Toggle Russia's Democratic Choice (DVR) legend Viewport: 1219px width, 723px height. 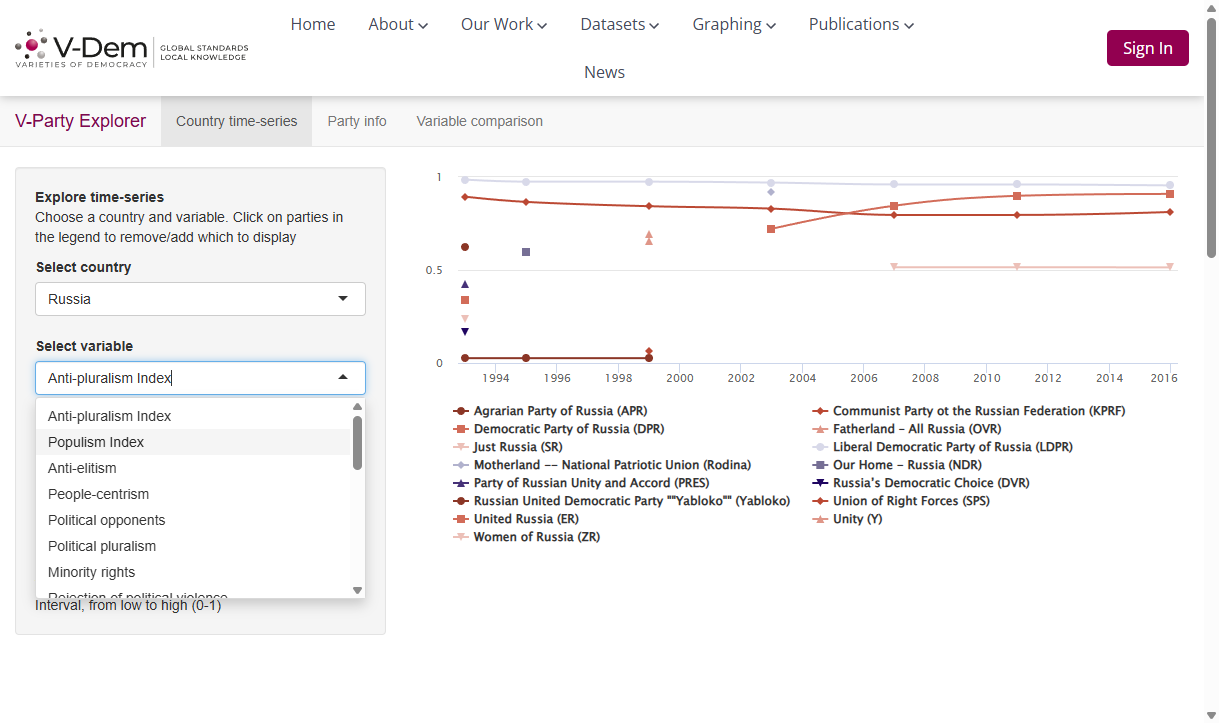[x=920, y=483]
